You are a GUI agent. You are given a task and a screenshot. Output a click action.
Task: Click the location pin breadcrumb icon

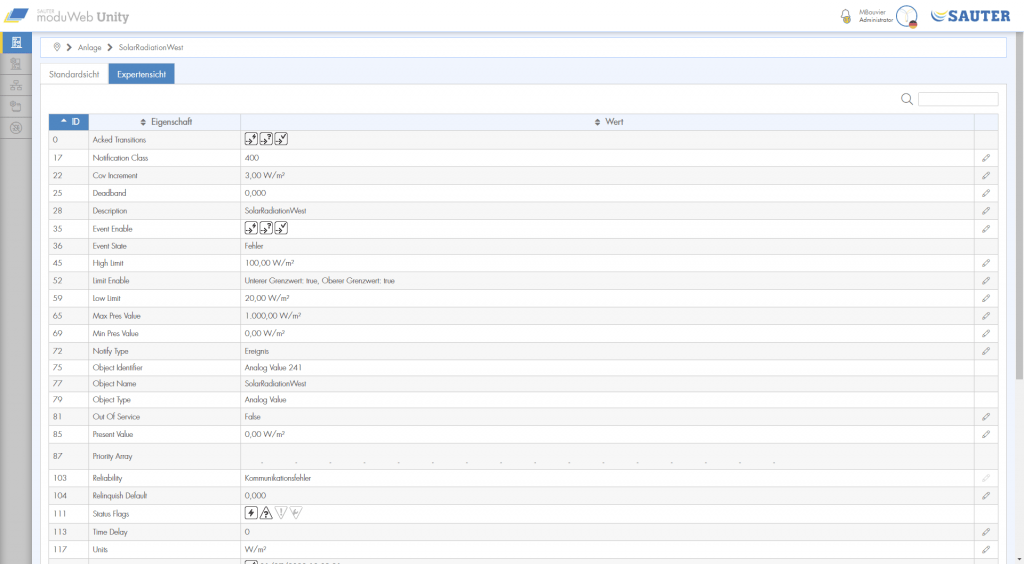57,47
